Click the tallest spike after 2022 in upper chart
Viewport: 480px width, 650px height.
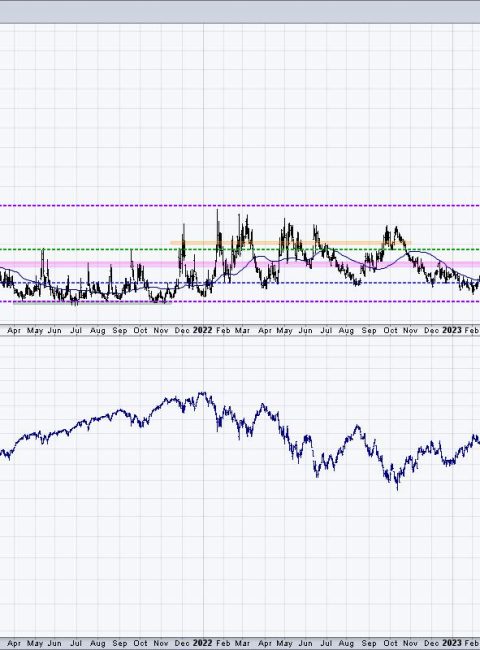[x=218, y=212]
